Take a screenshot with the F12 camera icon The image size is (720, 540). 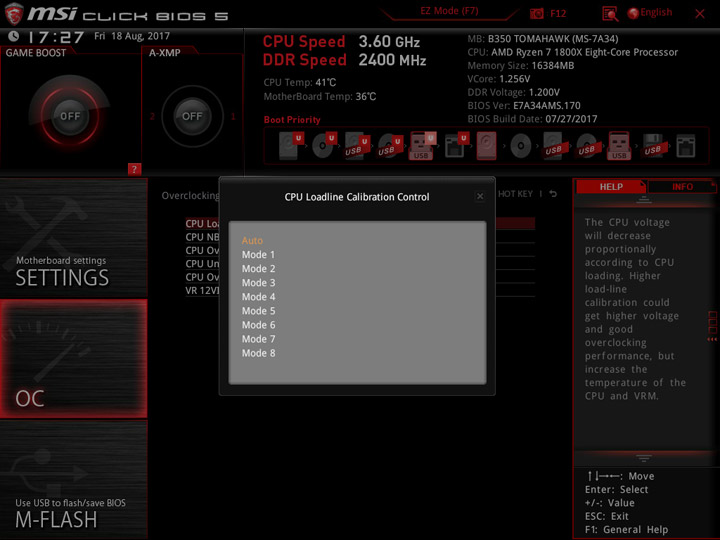tap(536, 13)
